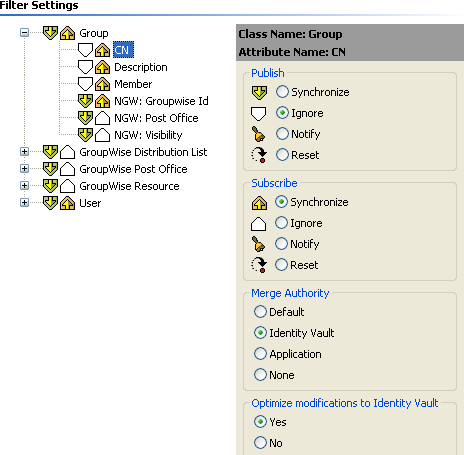The height and width of the screenshot is (455, 464).
Task: Click the Subscribe Reset arrow icon
Action: 259,265
